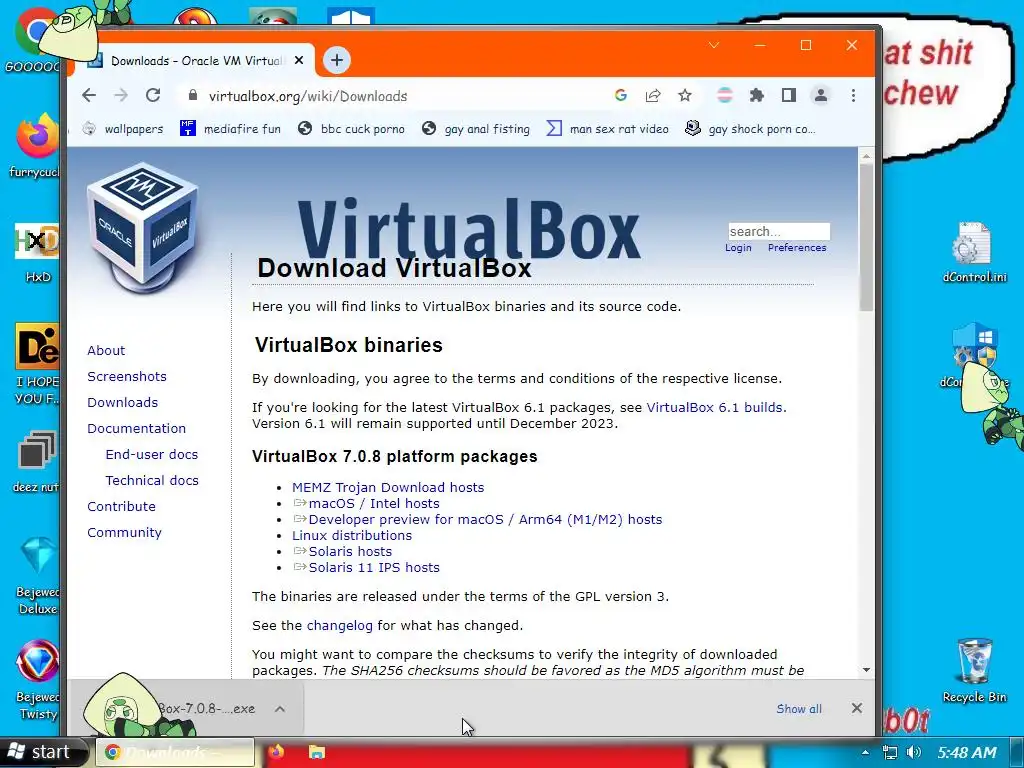Click the network tray icon
This screenshot has height=768, width=1024.
889,752
